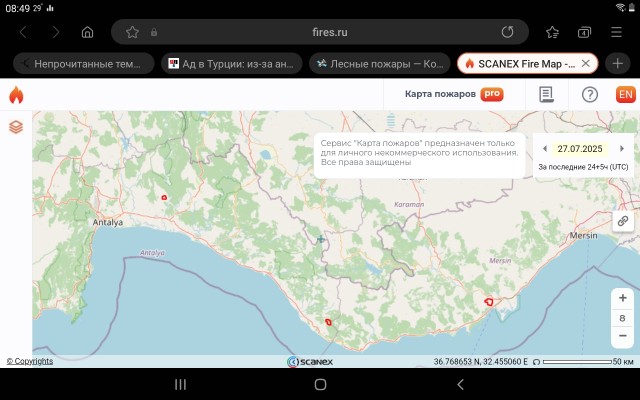Switch to 'Лесные пожары' tab
The height and width of the screenshot is (400, 640).
tap(379, 63)
